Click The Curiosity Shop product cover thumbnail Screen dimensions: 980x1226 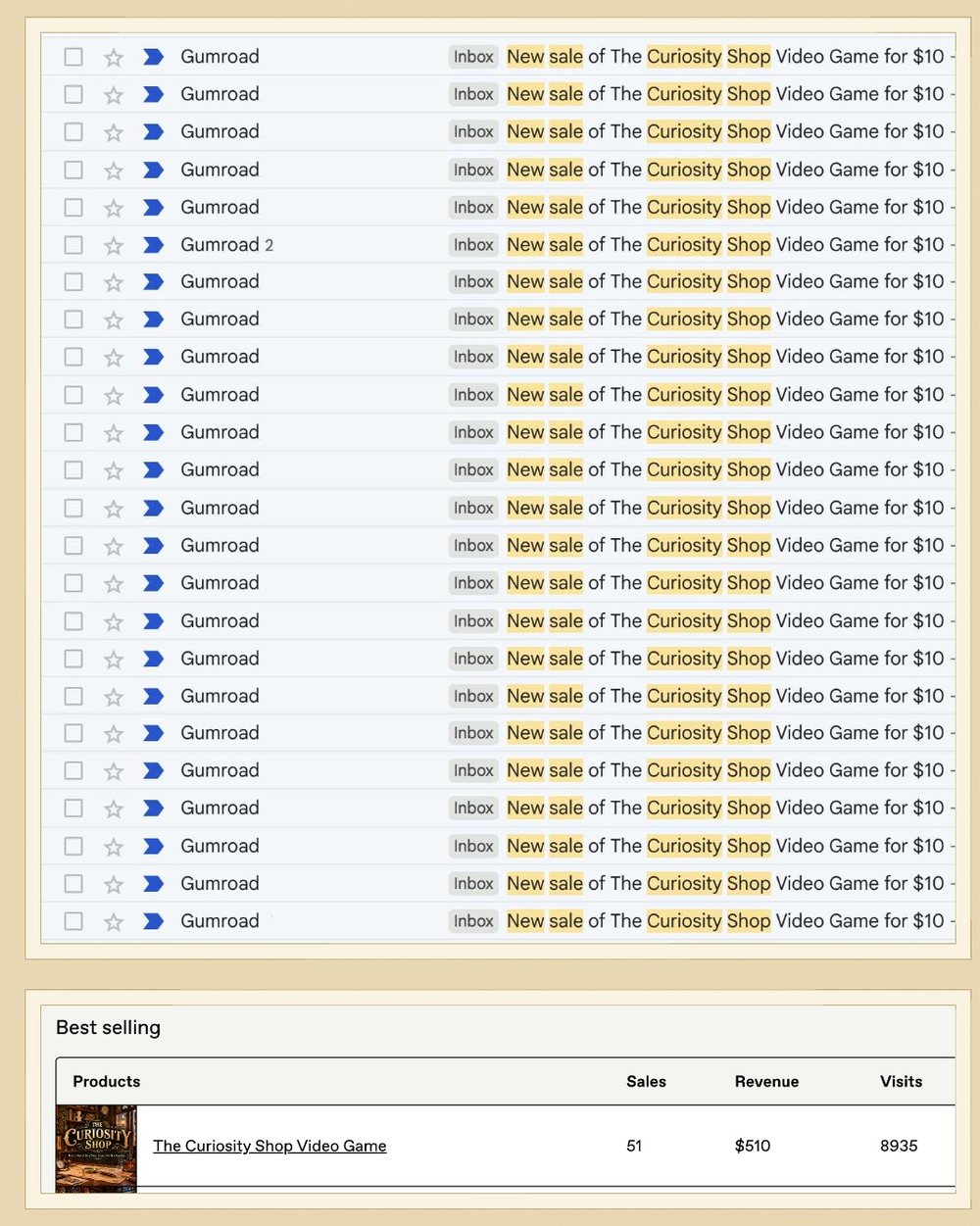[96, 1149]
